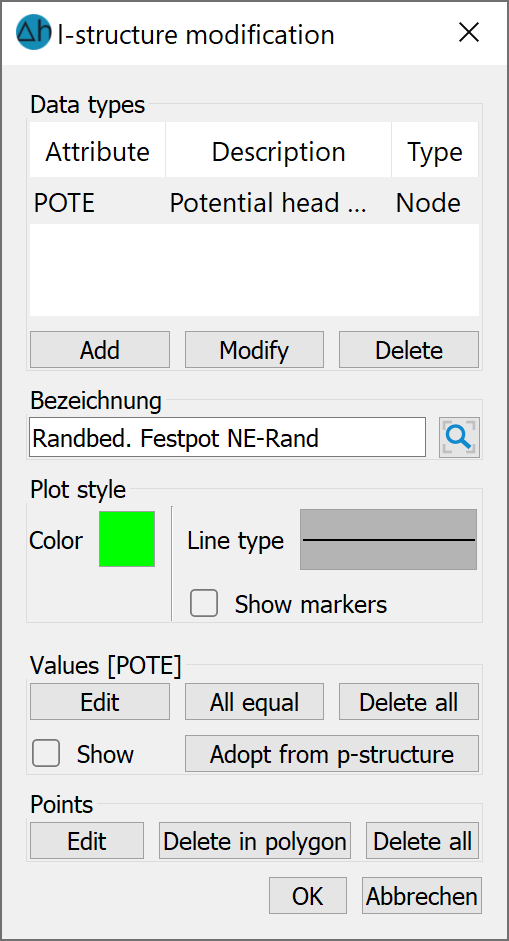The width and height of the screenshot is (509, 941).
Task: Click Adopt from p-structure
Action: coord(331,753)
